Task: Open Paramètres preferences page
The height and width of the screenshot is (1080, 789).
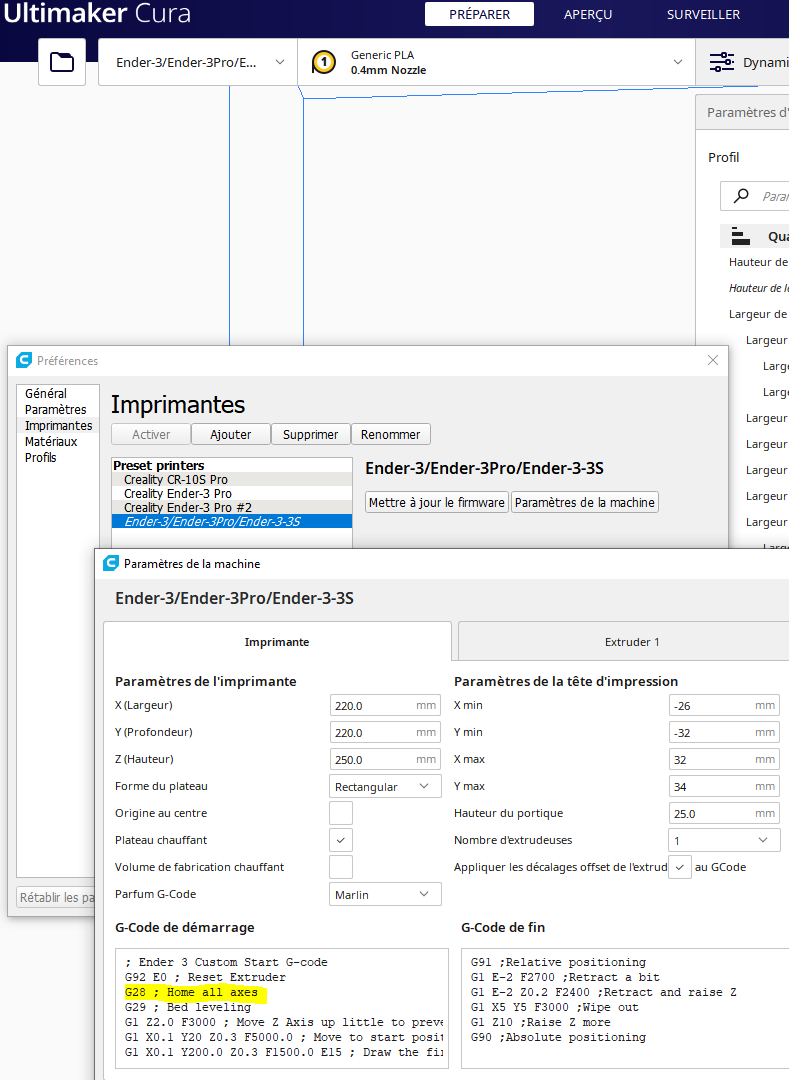Action: pyautogui.click(x=56, y=409)
